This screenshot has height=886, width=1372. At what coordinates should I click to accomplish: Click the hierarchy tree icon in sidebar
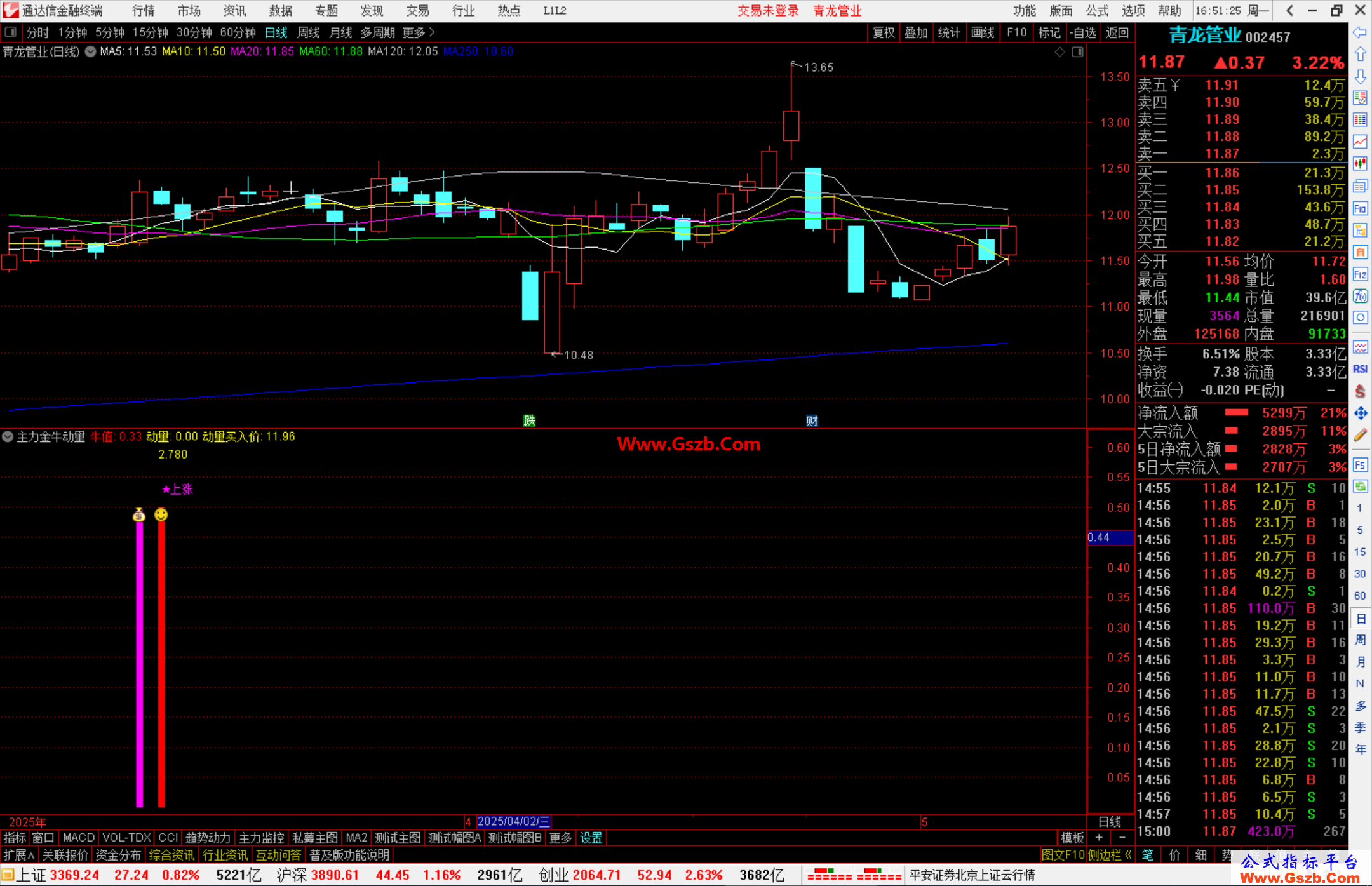(x=1360, y=230)
